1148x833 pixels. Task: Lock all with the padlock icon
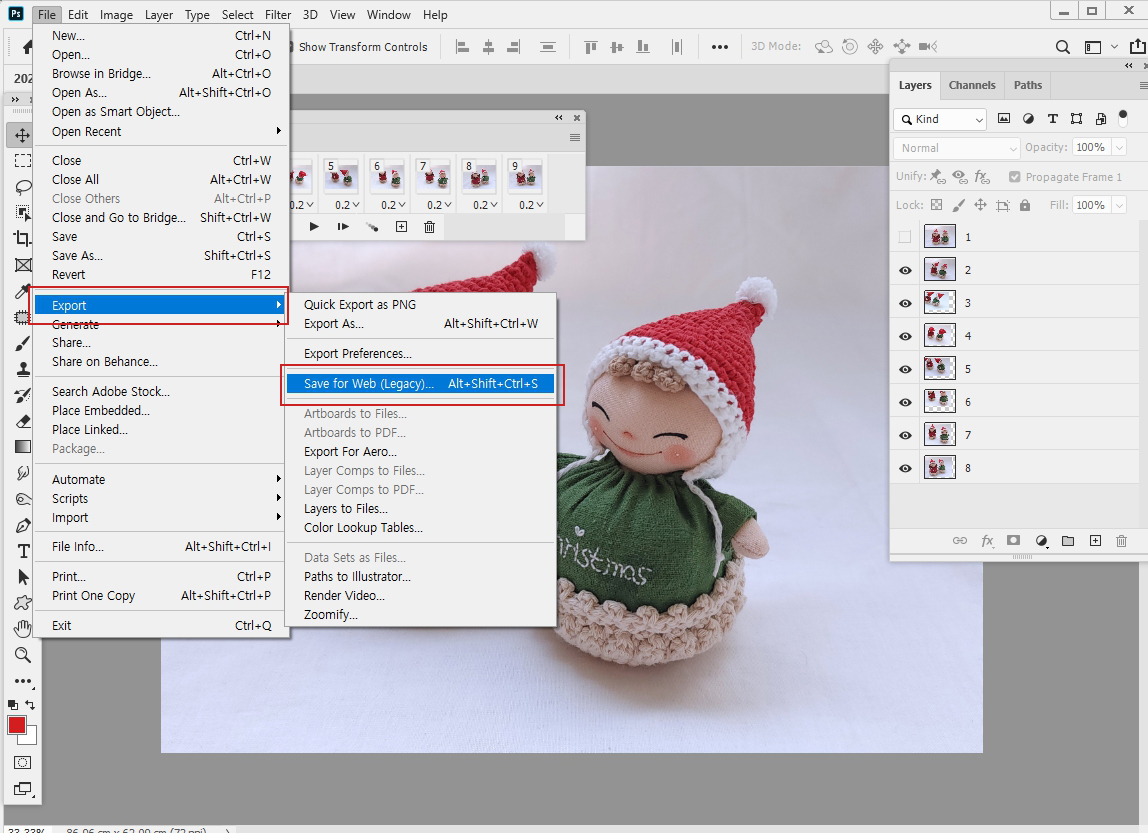(1025, 206)
